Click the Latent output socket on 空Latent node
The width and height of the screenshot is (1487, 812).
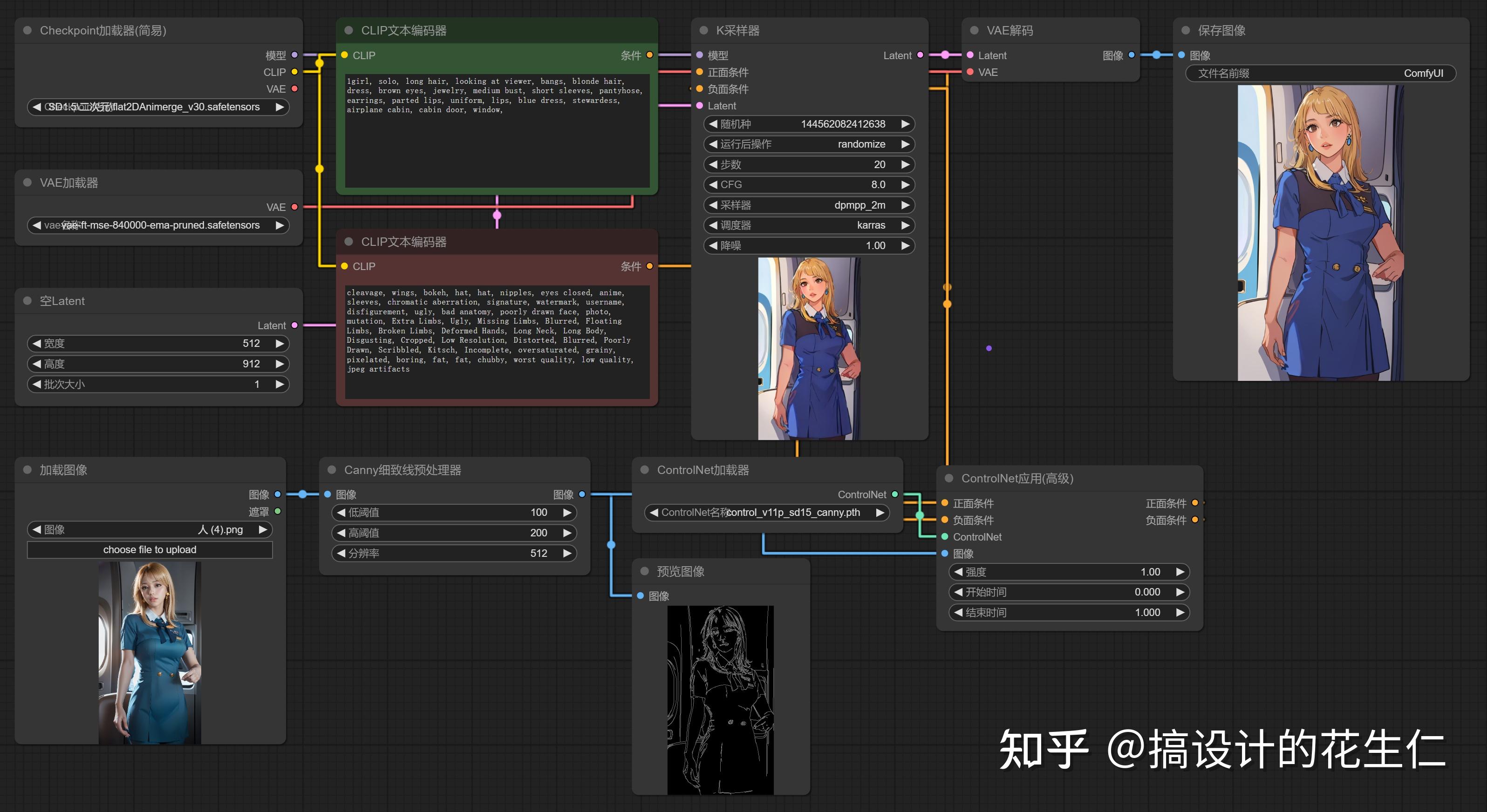point(295,325)
